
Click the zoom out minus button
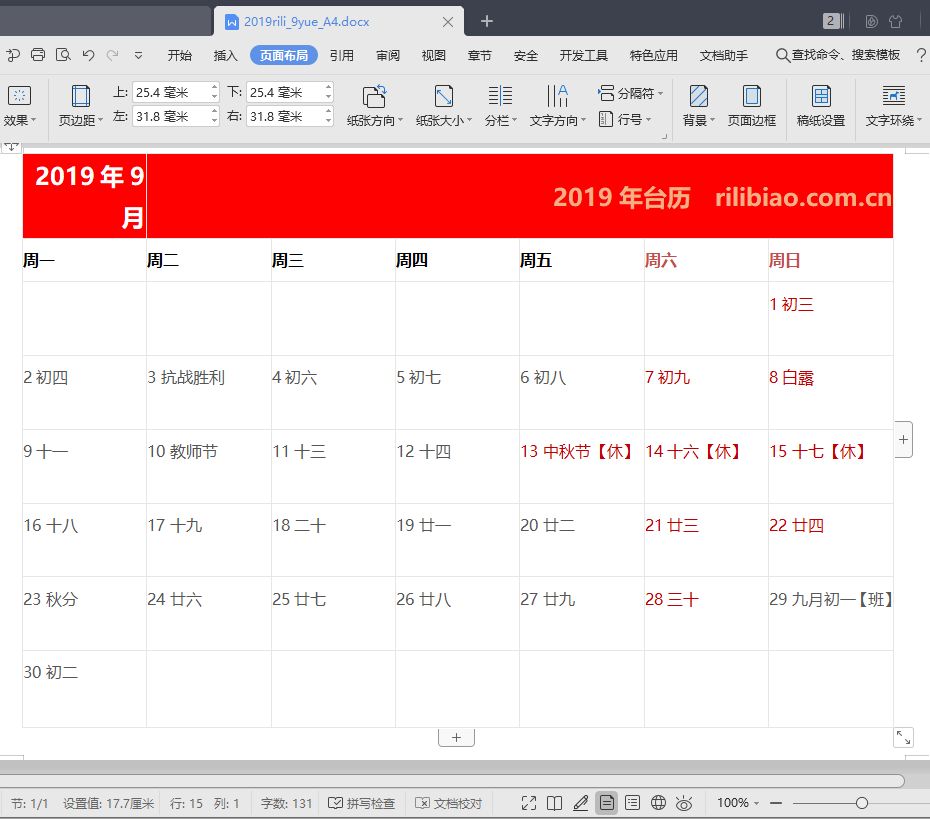pyautogui.click(x=776, y=803)
